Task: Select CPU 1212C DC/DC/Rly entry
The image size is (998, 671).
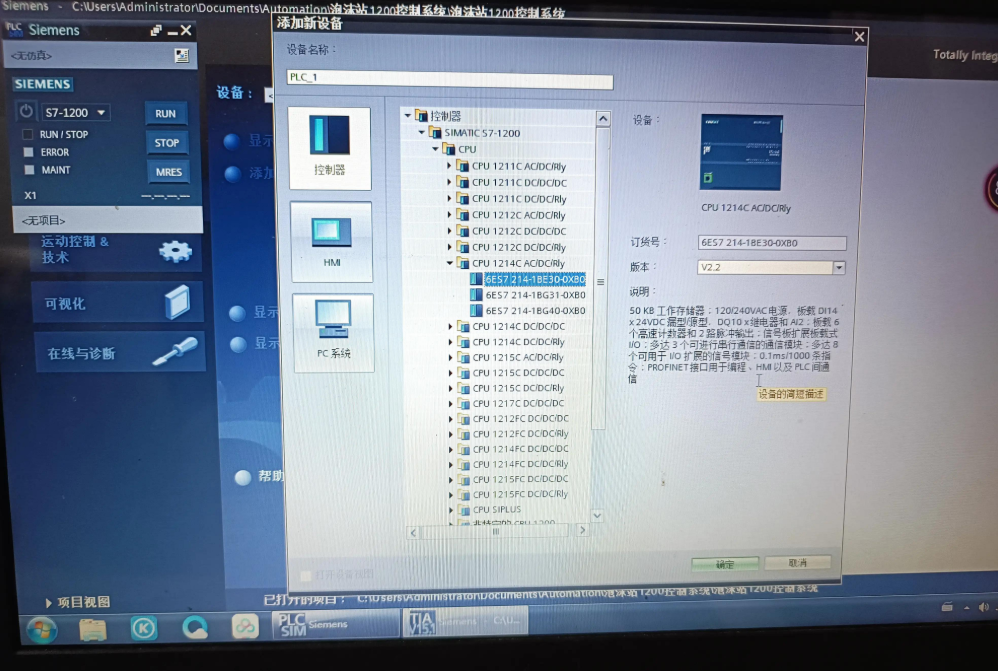Action: click(x=519, y=247)
